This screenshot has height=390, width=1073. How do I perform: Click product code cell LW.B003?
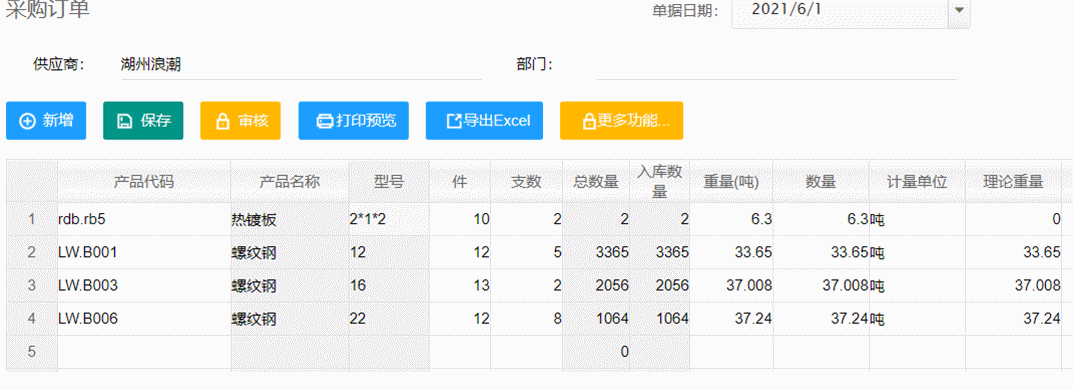pyautogui.click(x=144, y=285)
